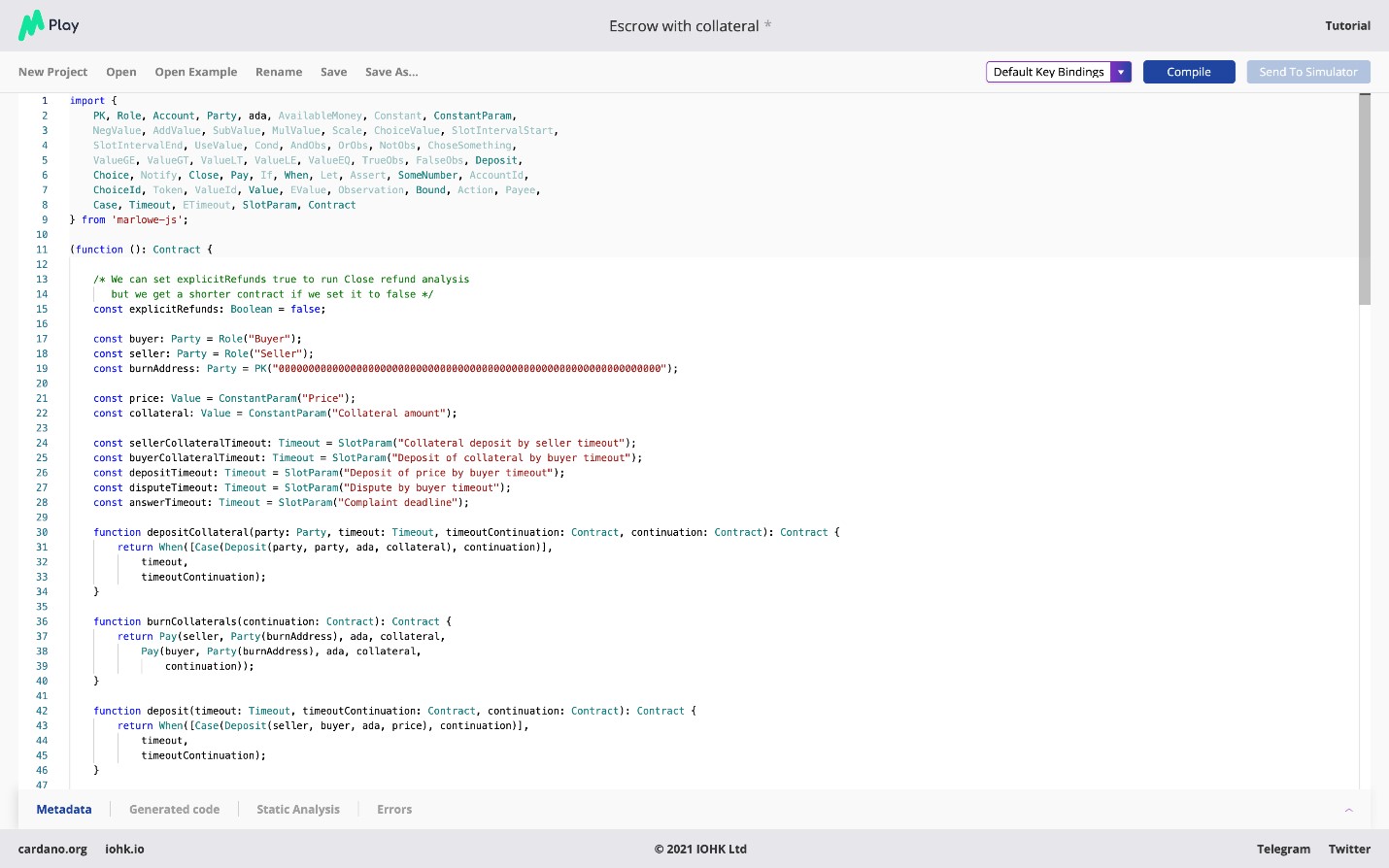Click the "Complaint deadline" string
This screenshot has width=1389, height=868.
tap(398, 503)
